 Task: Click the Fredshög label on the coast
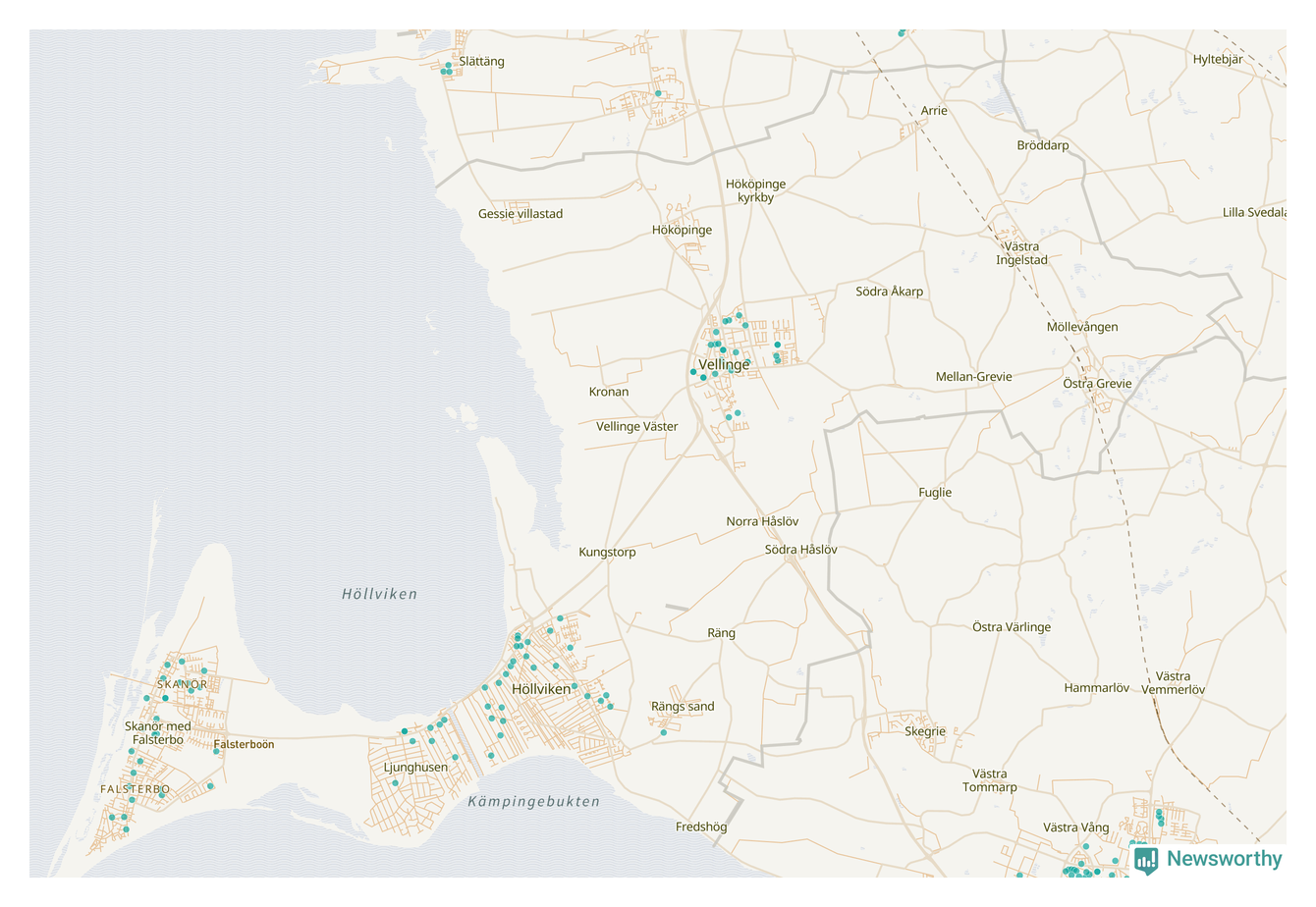(701, 827)
